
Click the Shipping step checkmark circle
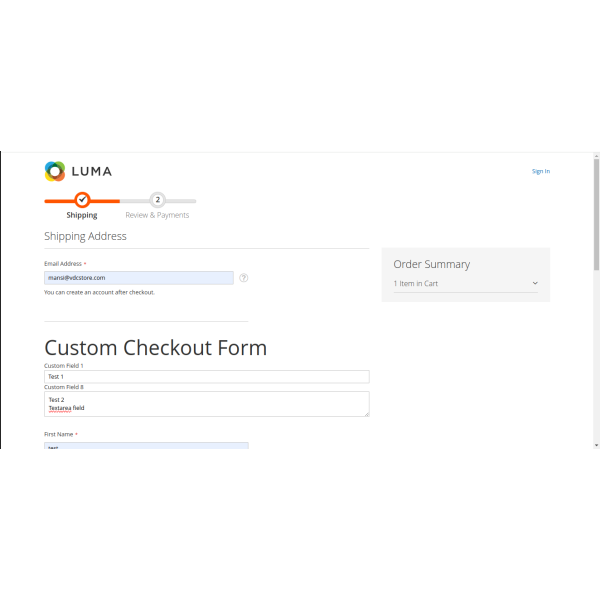(x=82, y=200)
